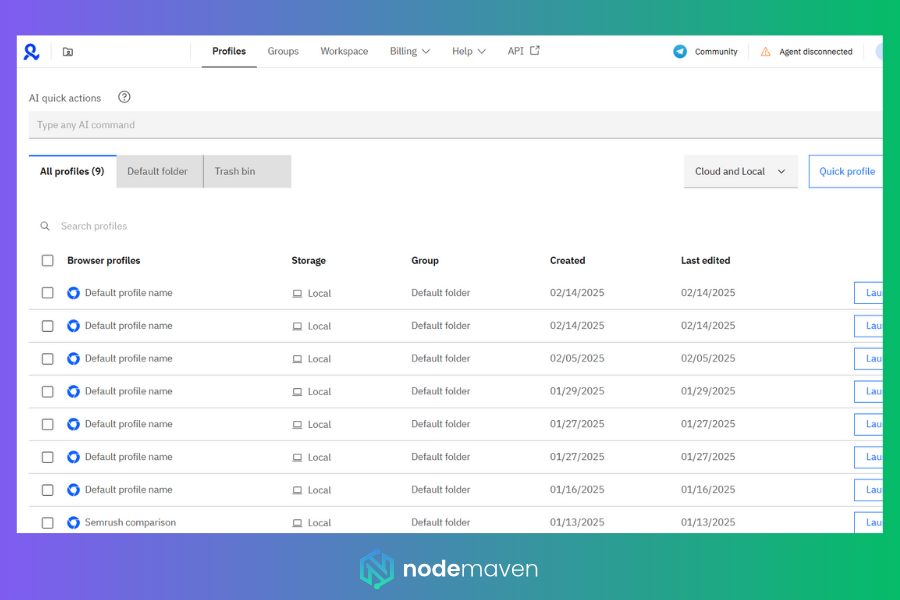Open the folder icon beside the logo
The width and height of the screenshot is (900, 600).
[x=68, y=52]
